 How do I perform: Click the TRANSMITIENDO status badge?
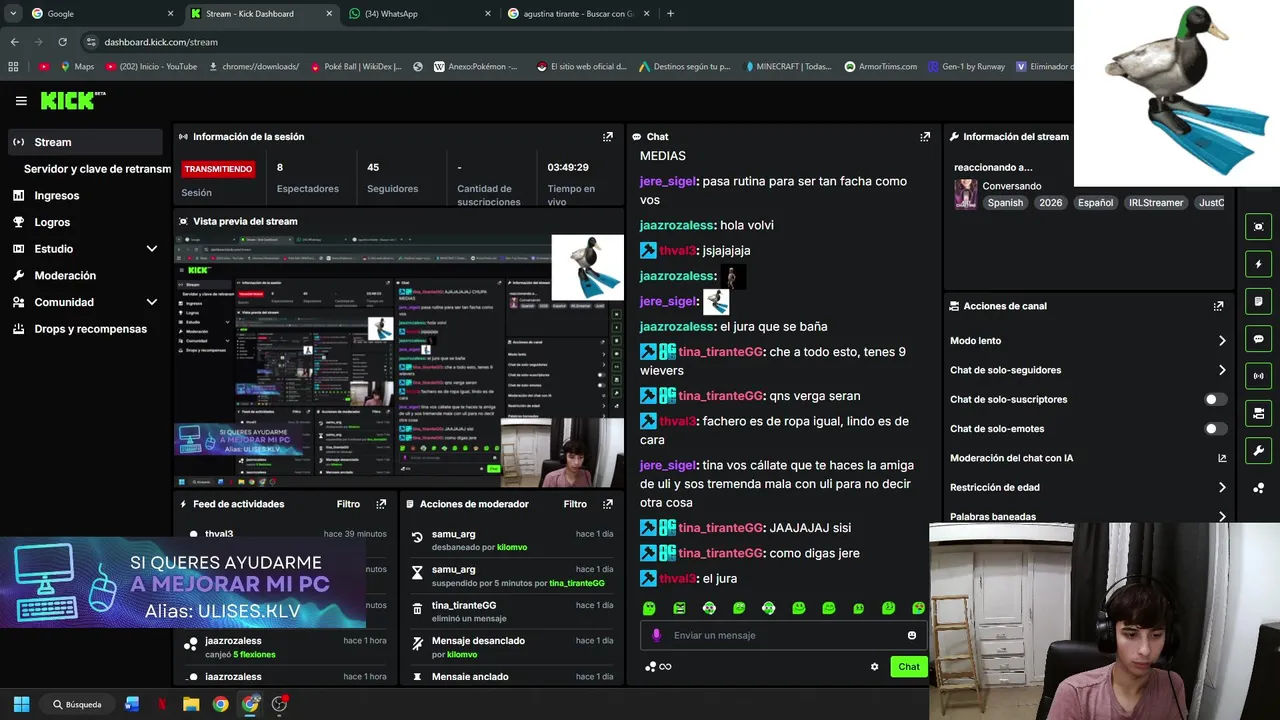coord(218,169)
